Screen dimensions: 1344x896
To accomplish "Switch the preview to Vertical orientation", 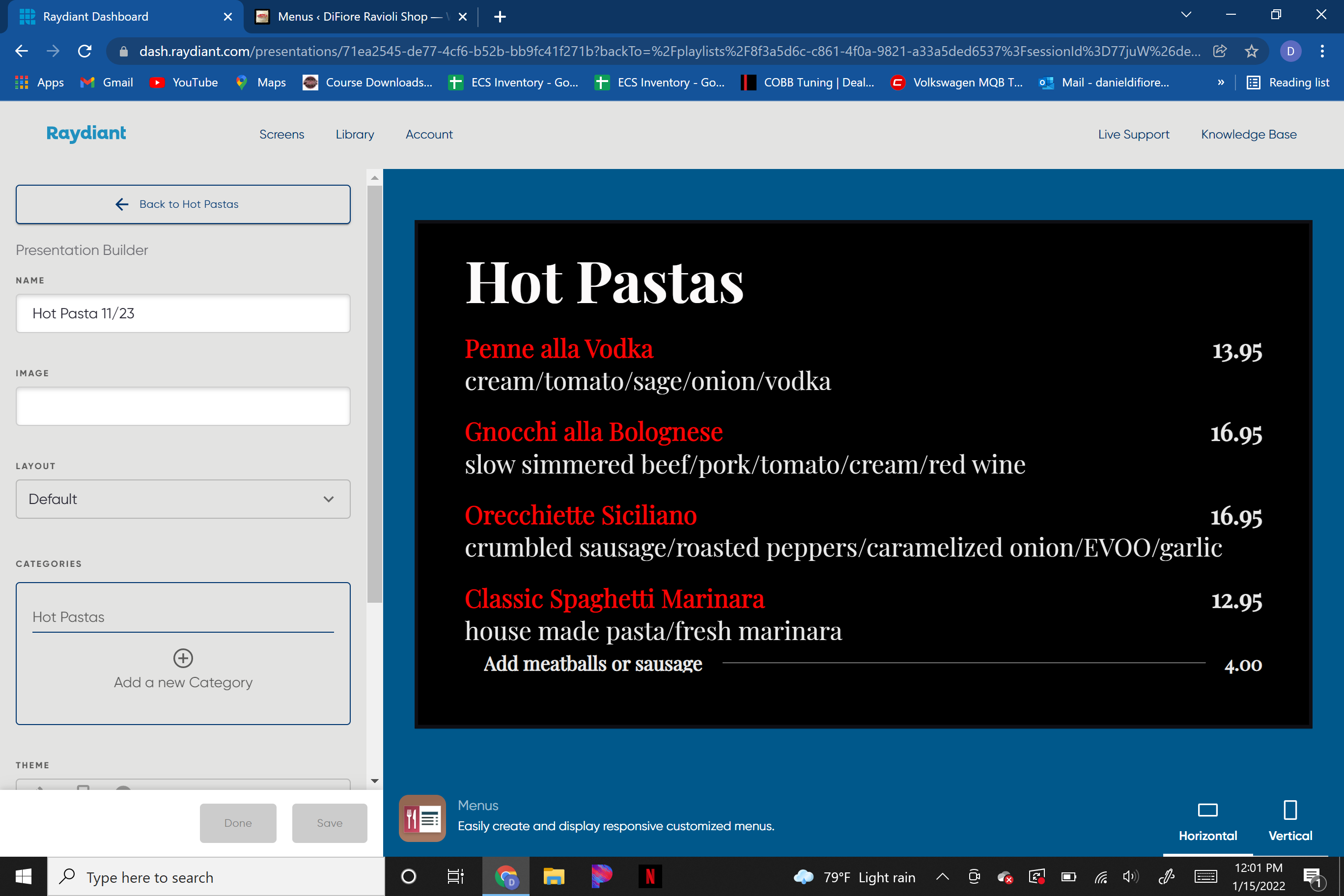I will point(1289,821).
